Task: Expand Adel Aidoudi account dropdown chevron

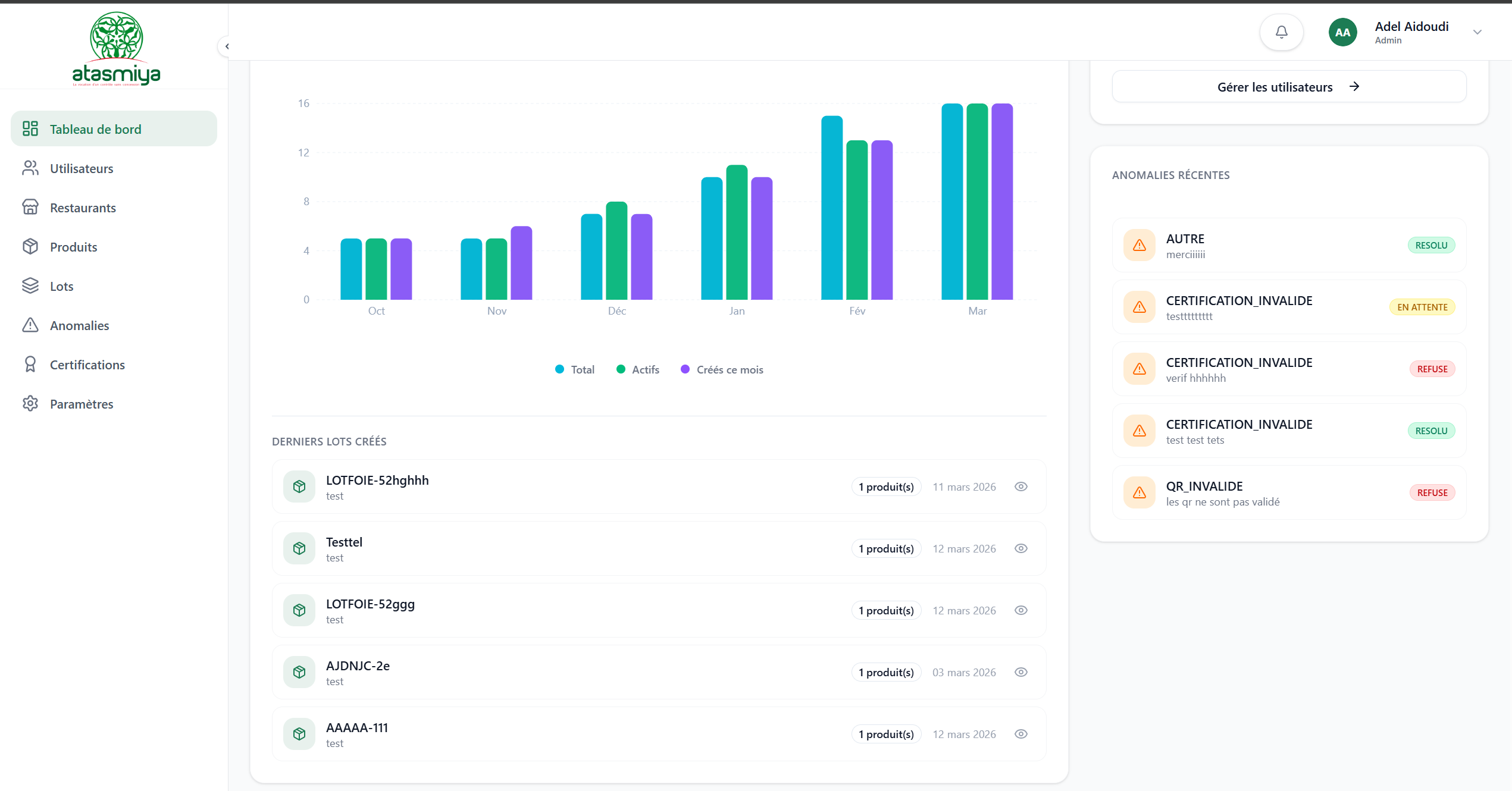Action: (1477, 32)
